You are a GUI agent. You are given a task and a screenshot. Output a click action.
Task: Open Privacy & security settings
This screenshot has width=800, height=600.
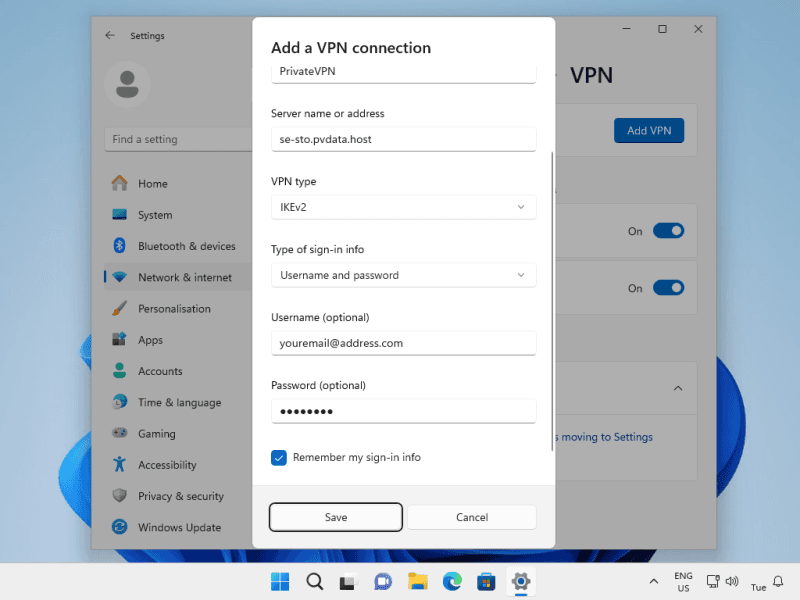pos(180,496)
